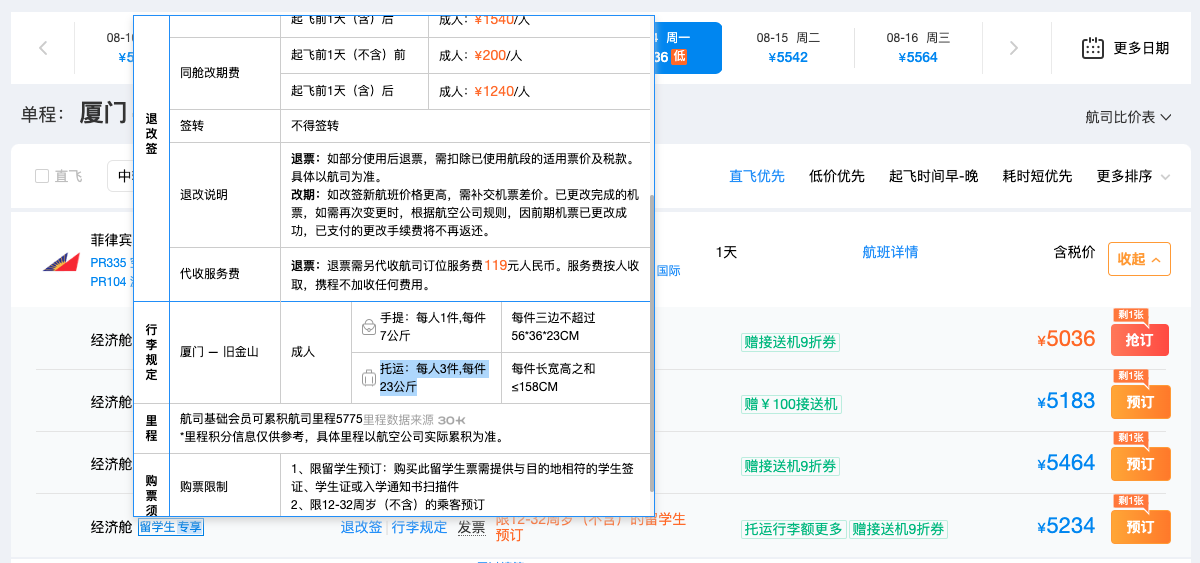The width and height of the screenshot is (1200, 563).
Task: Click the 赠￥100接送机 promo tag
Action: coord(791,404)
